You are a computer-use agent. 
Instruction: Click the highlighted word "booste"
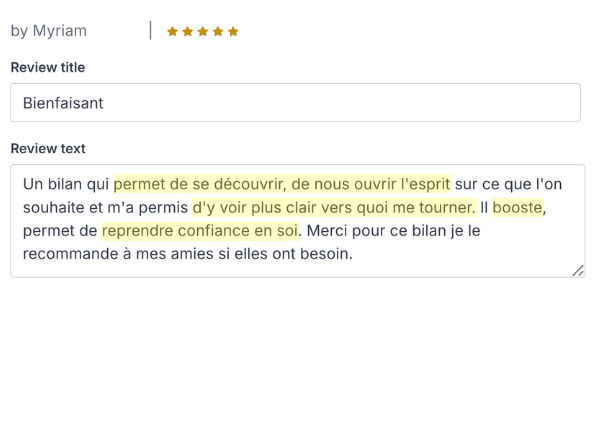click(518, 207)
